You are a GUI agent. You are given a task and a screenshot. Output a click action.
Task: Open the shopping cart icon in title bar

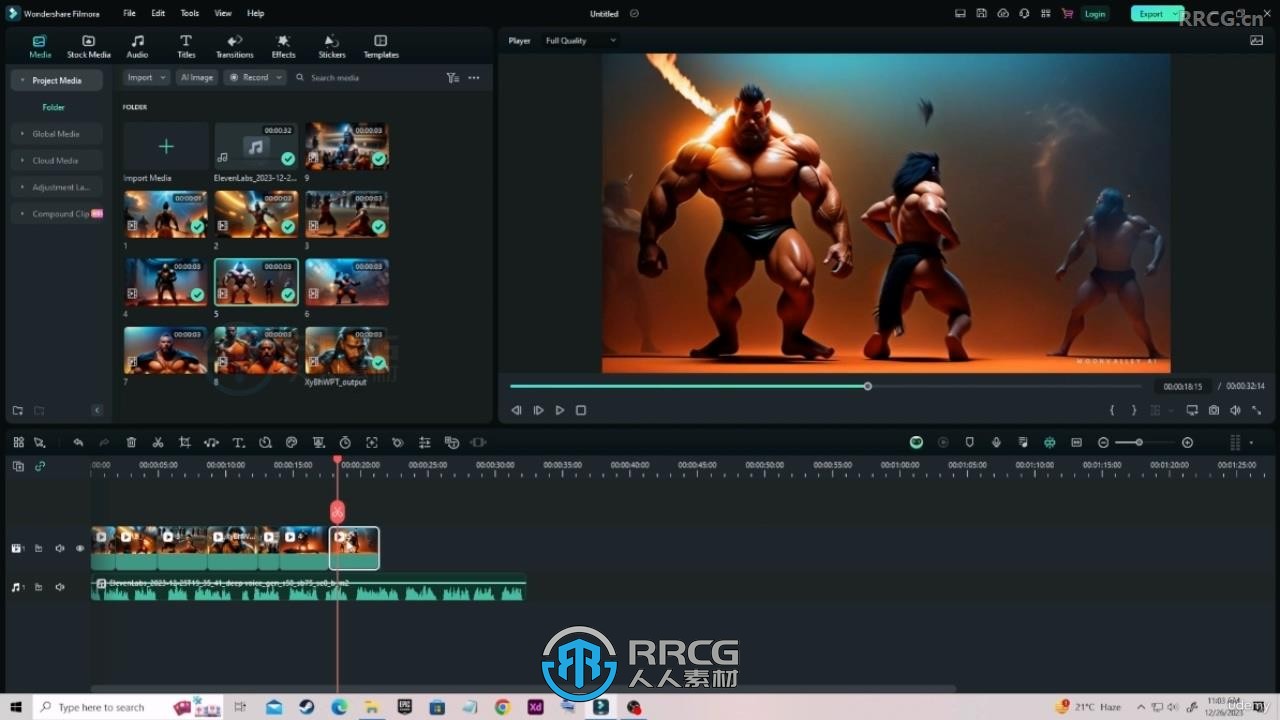(1067, 13)
